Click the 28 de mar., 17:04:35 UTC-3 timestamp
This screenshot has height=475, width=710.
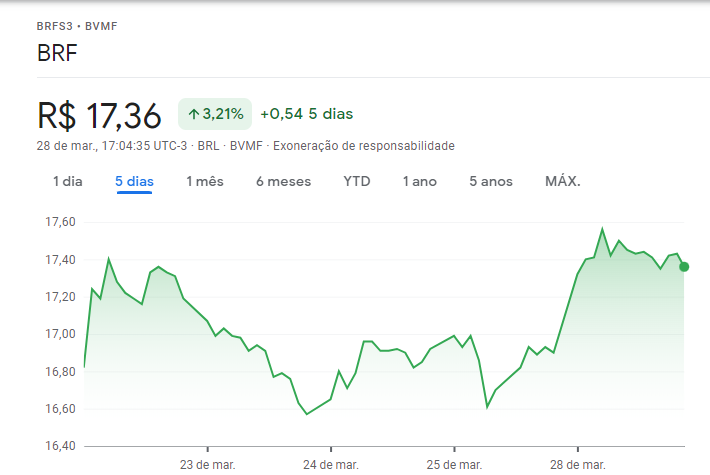(x=112, y=146)
